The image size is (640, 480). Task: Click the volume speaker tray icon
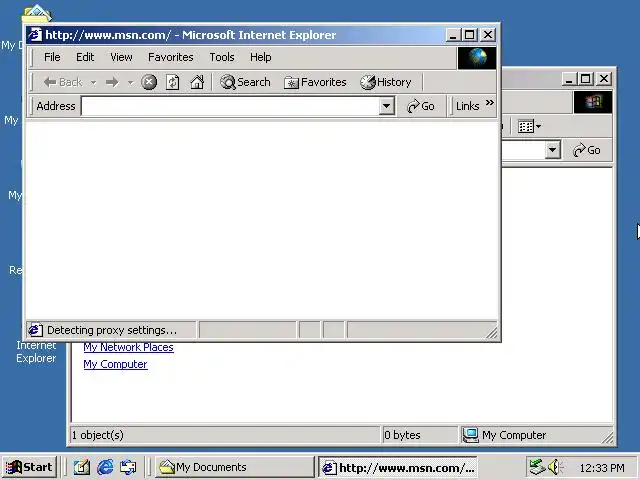555,467
